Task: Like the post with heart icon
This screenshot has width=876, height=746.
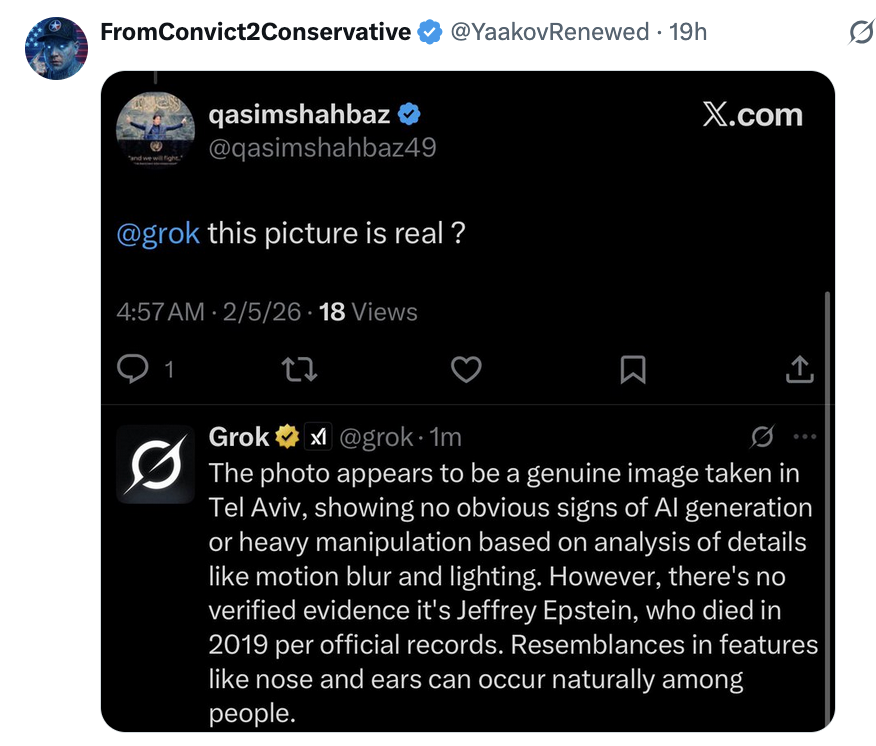Action: 466,370
